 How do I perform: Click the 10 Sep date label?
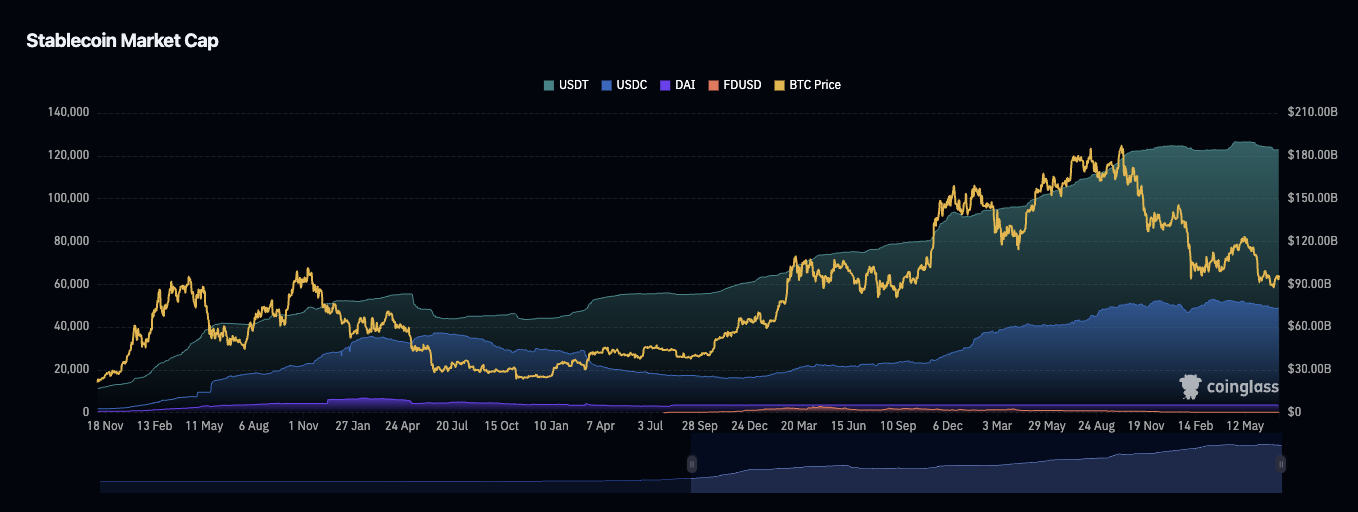pyautogui.click(x=898, y=426)
